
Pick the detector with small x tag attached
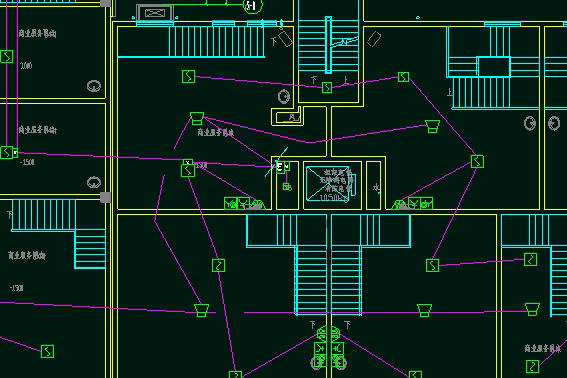coord(188,170)
